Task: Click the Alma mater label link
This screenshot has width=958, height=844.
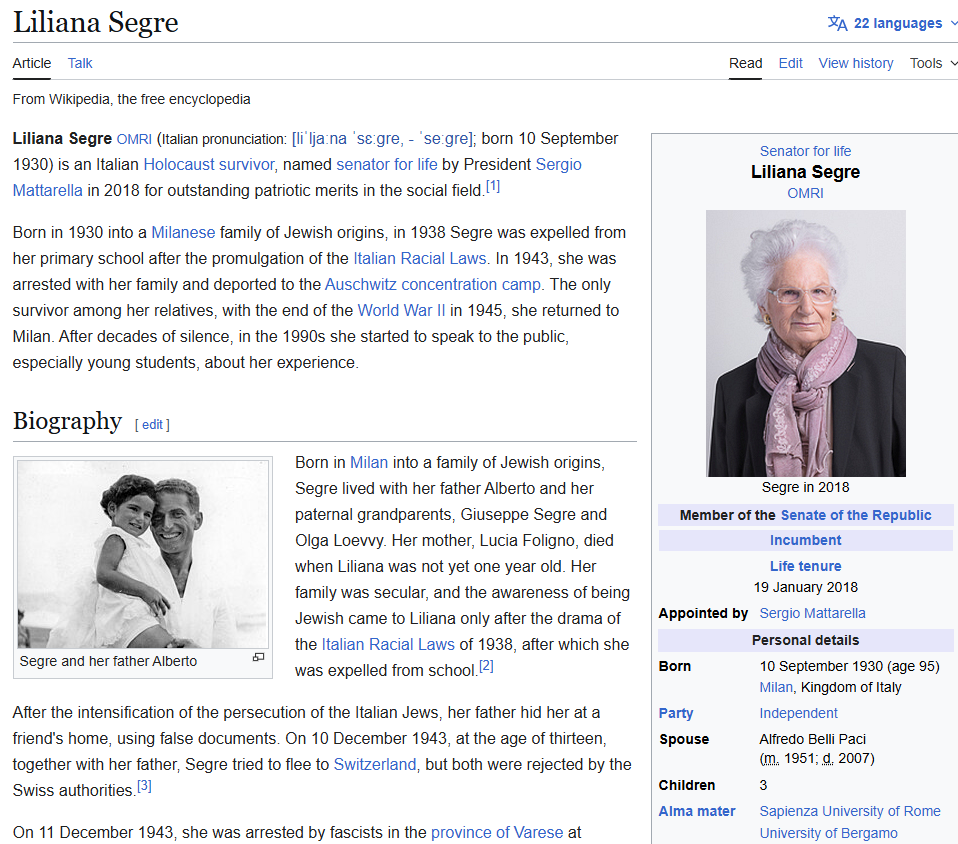Action: pyautogui.click(x=697, y=811)
